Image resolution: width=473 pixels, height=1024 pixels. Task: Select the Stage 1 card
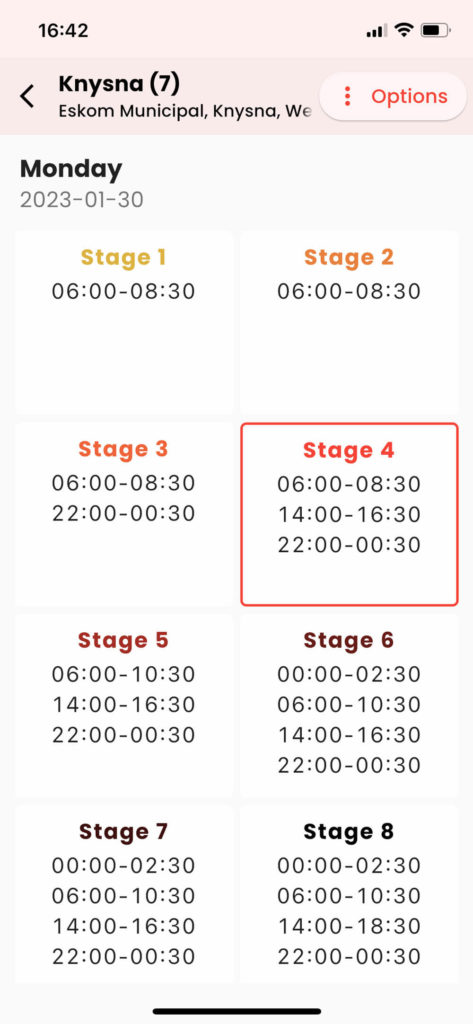pyautogui.click(x=124, y=322)
